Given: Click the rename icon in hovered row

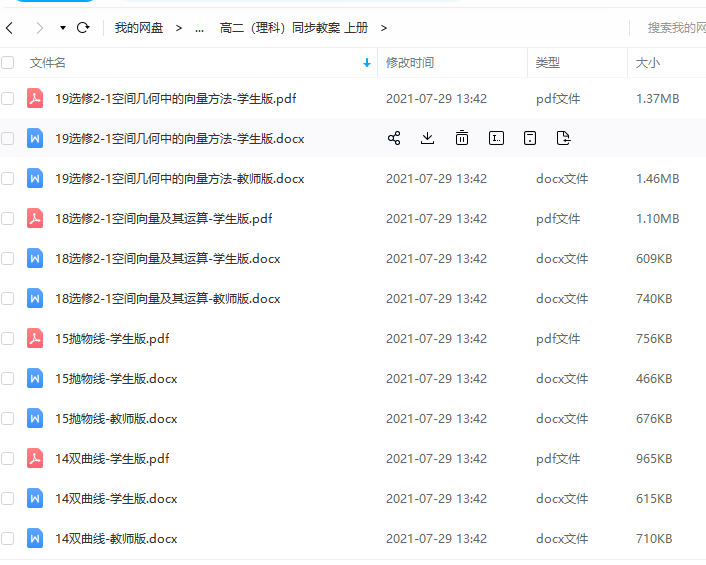Looking at the screenshot, I should coord(496,138).
